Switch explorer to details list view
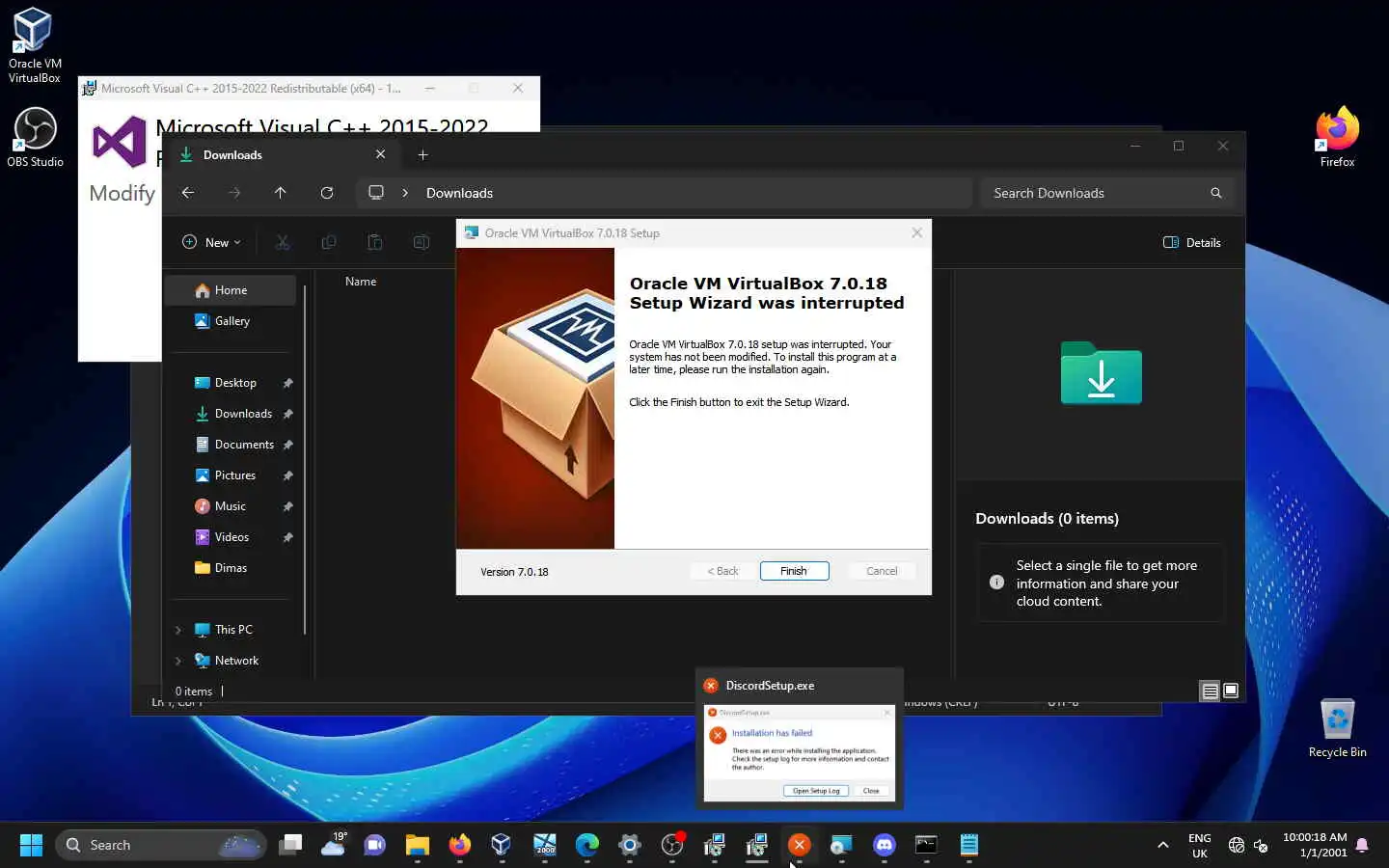Viewport: 1389px width, 868px height. pyautogui.click(x=1210, y=691)
